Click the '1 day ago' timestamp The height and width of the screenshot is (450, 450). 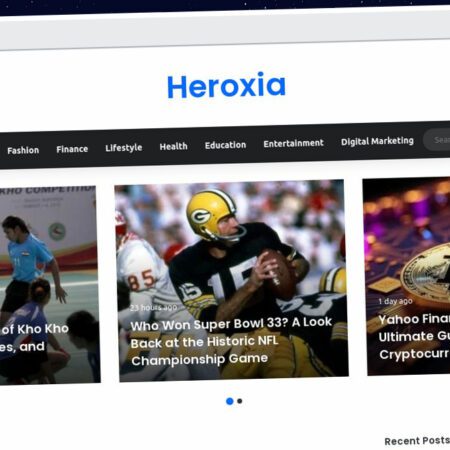point(395,301)
